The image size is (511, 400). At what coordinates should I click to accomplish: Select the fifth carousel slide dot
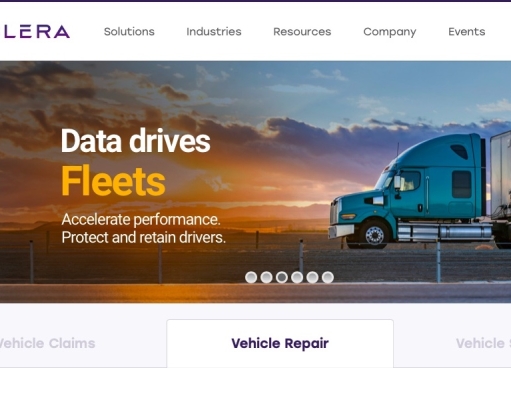click(x=312, y=277)
